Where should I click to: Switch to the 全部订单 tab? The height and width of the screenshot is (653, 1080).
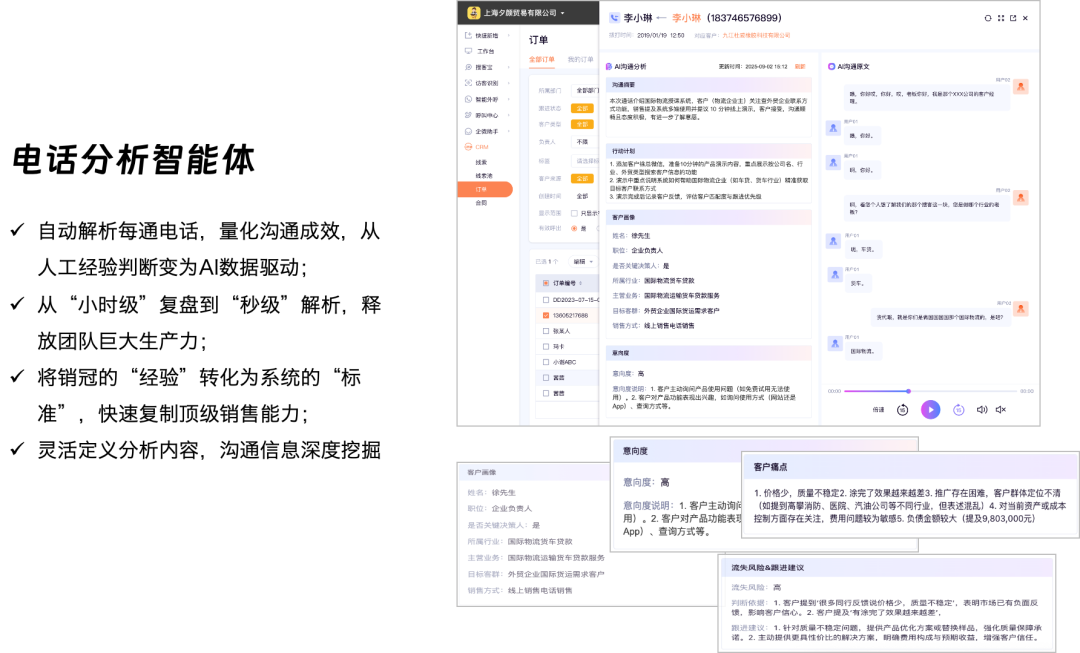click(541, 59)
